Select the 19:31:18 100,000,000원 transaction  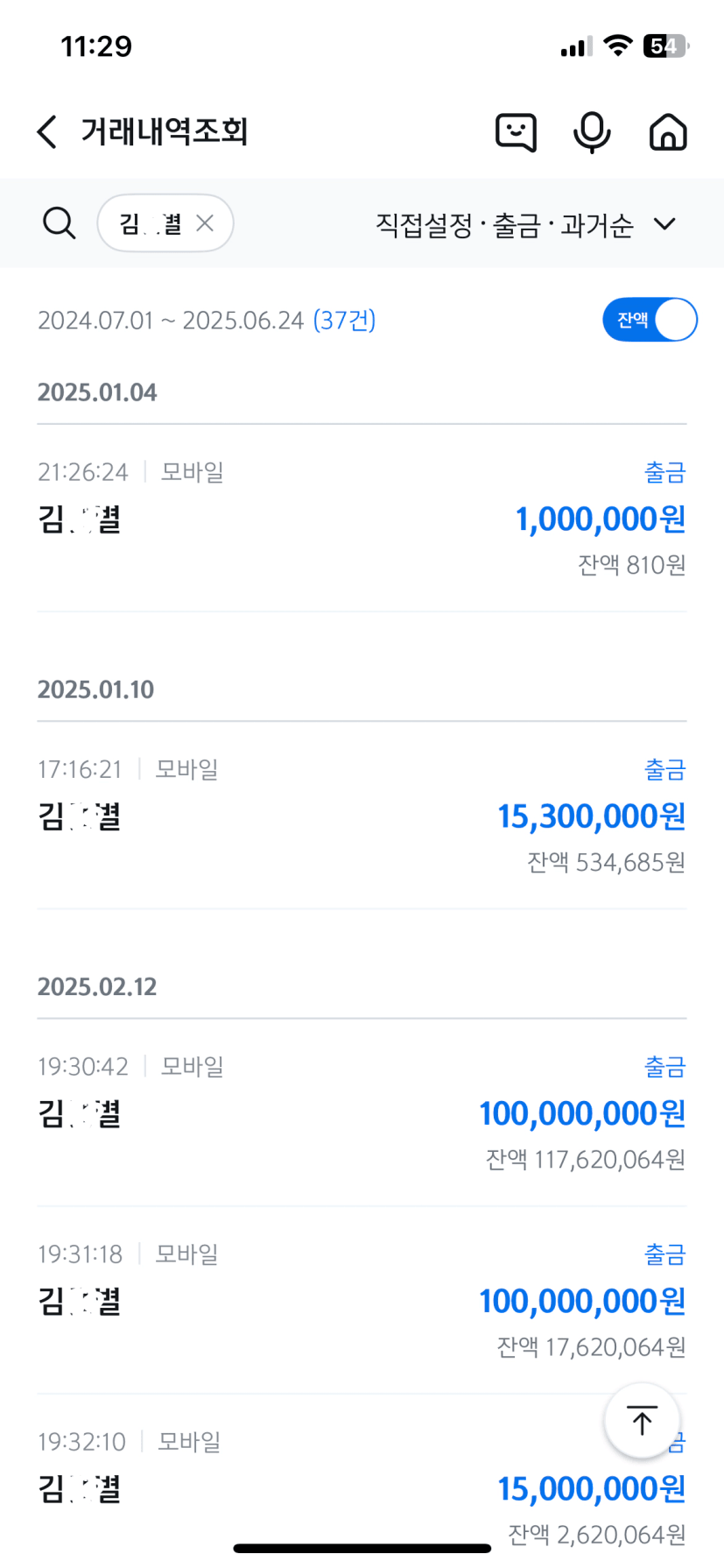[362, 1300]
